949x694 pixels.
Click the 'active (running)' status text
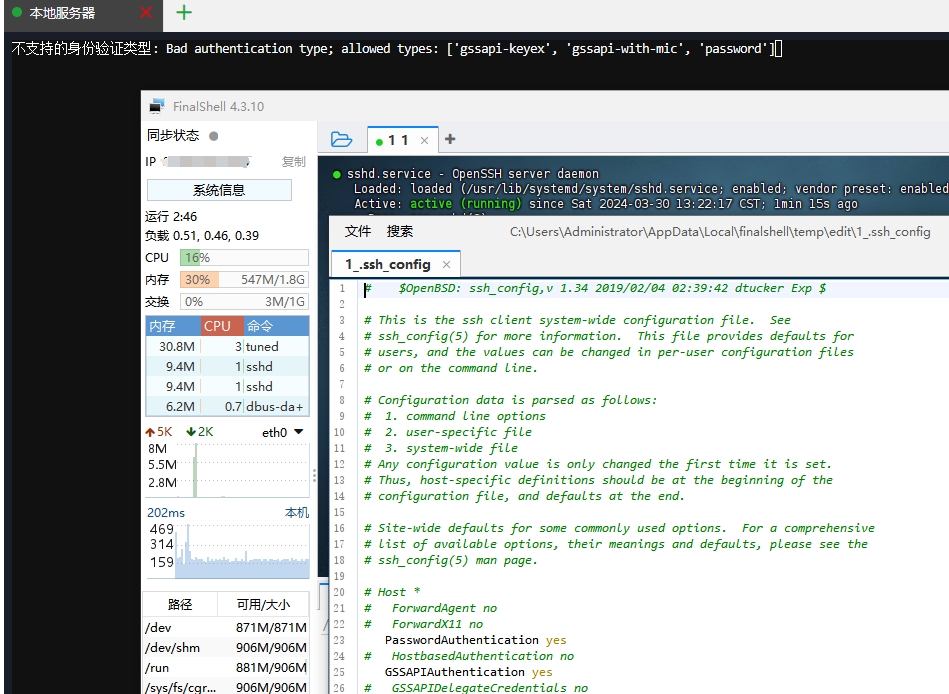tap(465, 204)
